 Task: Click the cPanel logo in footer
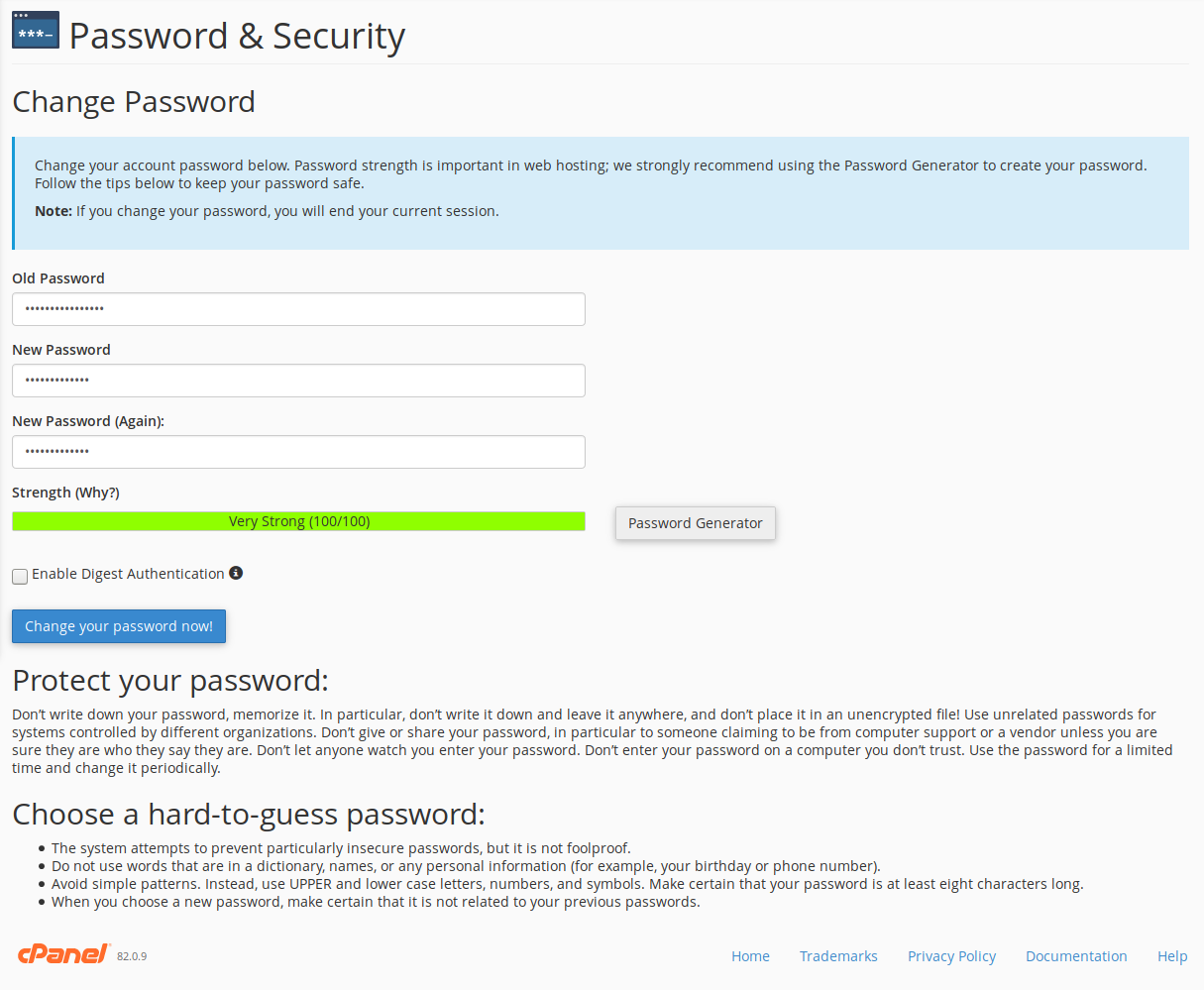pos(62,954)
